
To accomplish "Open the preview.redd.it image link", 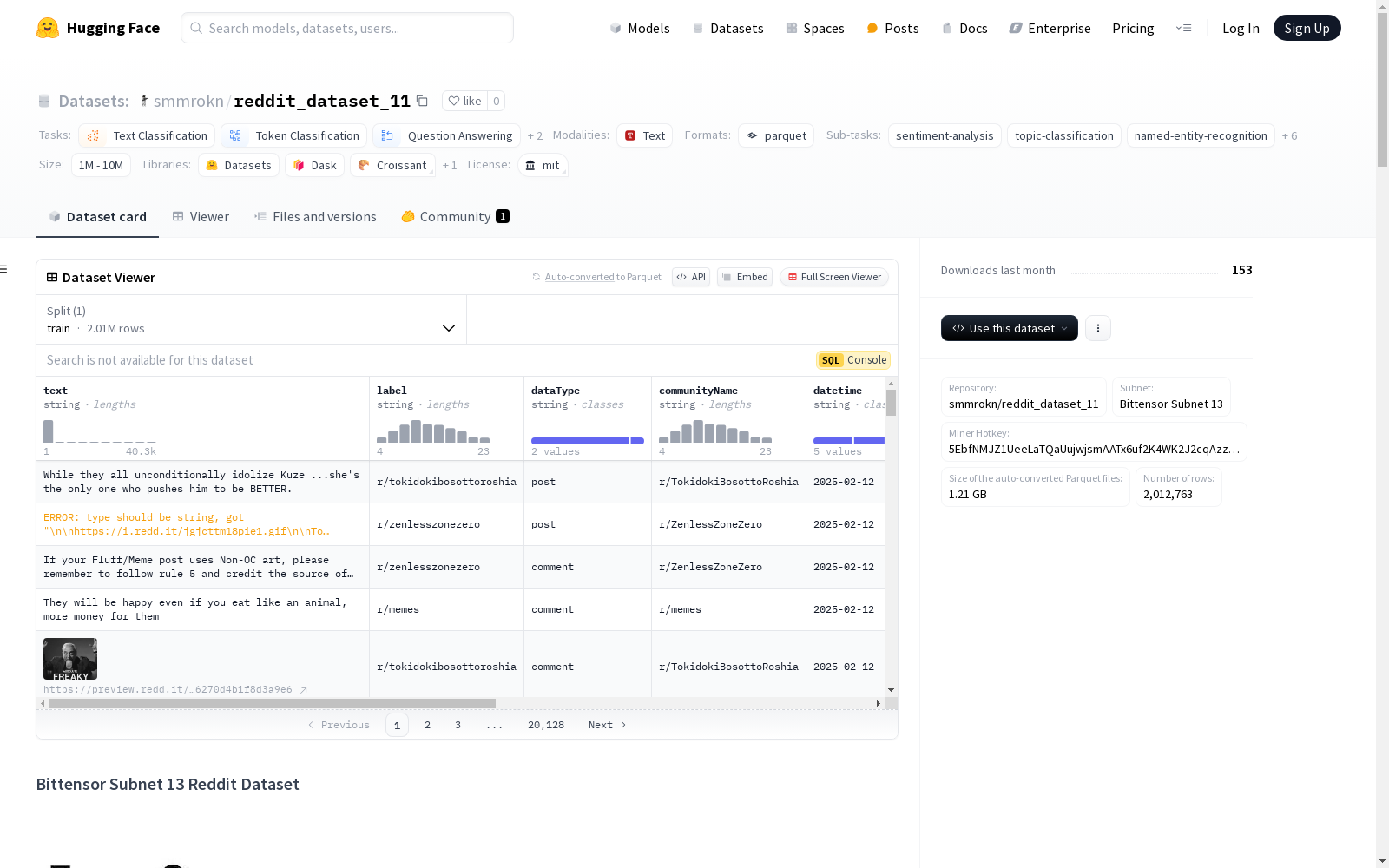I will pyautogui.click(x=175, y=689).
